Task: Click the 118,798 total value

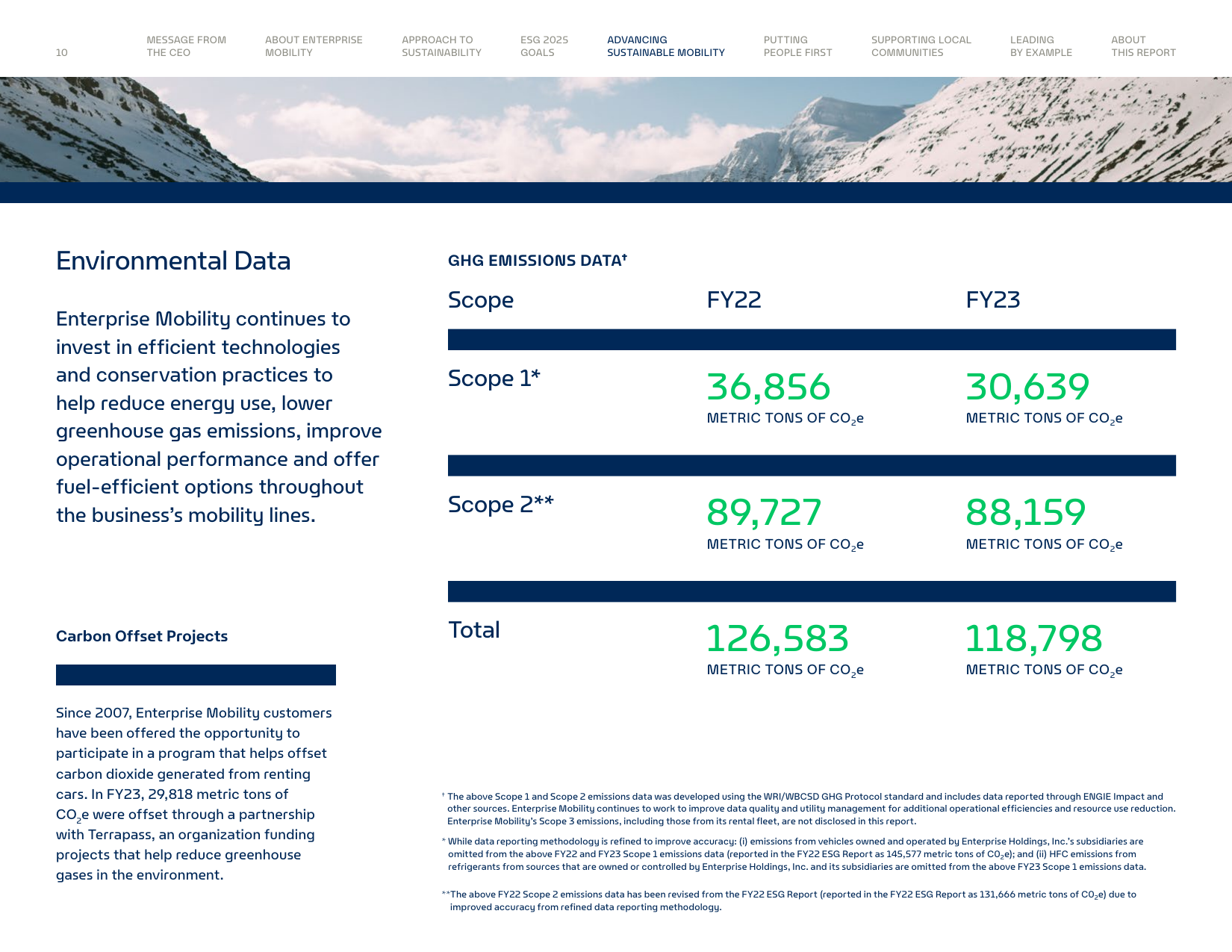Action: (x=1033, y=638)
